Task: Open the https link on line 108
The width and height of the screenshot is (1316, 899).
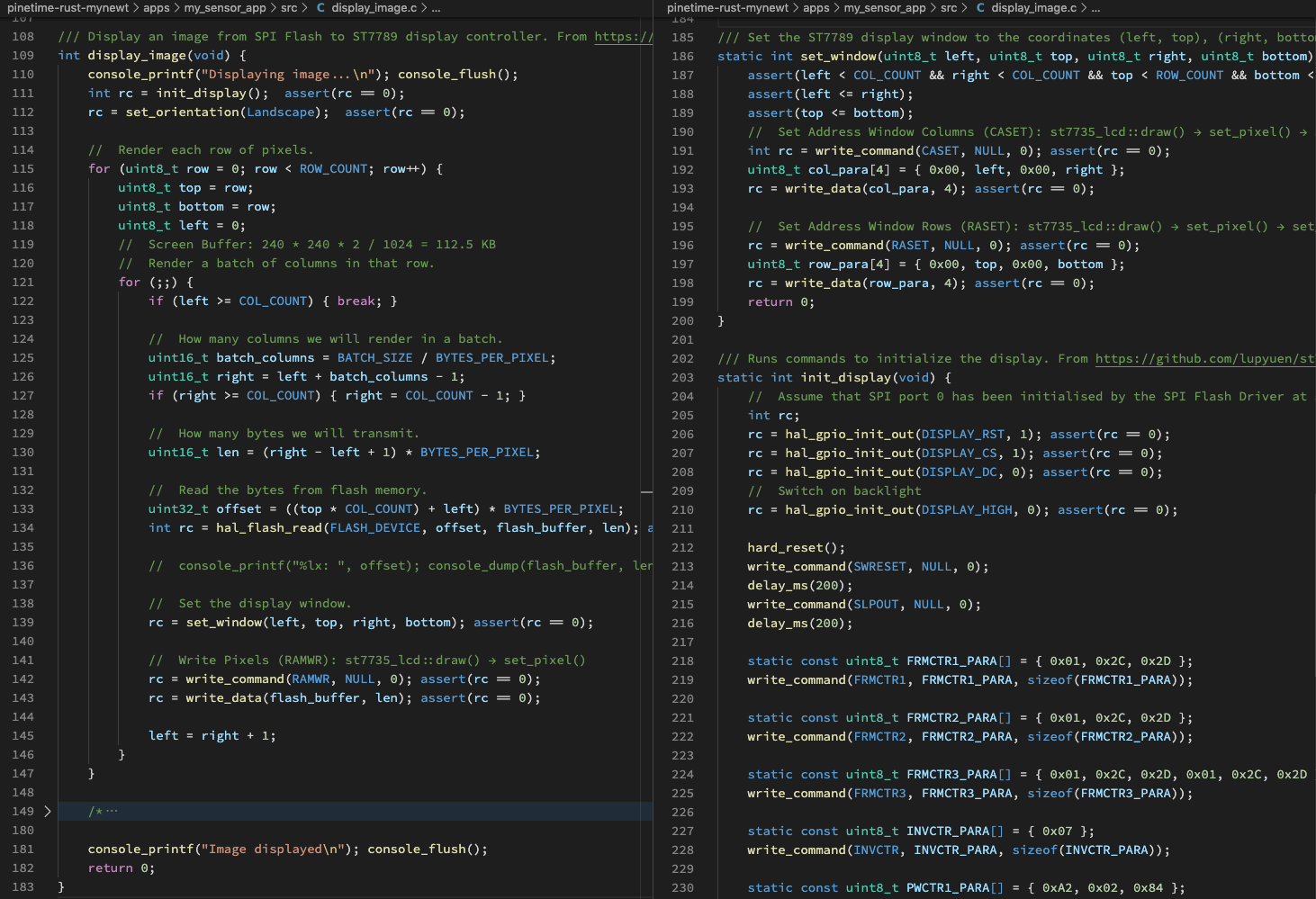Action: pyautogui.click(x=623, y=37)
